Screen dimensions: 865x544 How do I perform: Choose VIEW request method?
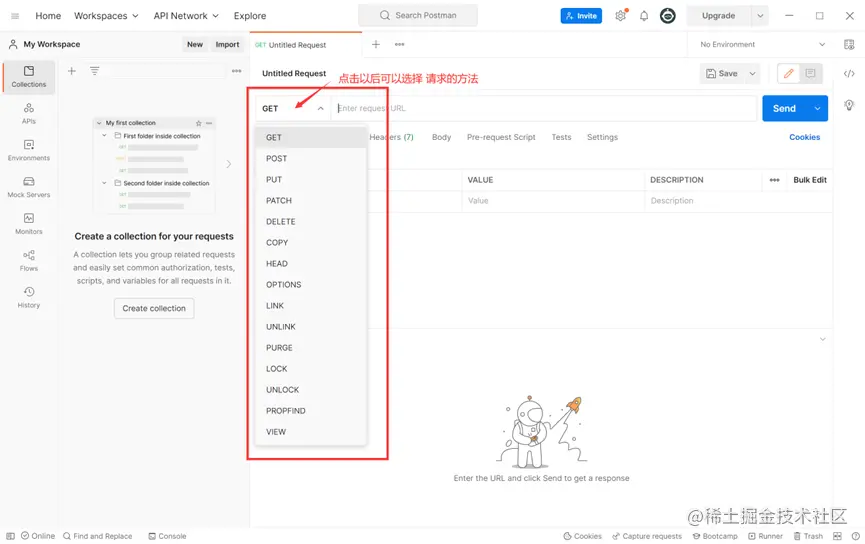(x=311, y=431)
